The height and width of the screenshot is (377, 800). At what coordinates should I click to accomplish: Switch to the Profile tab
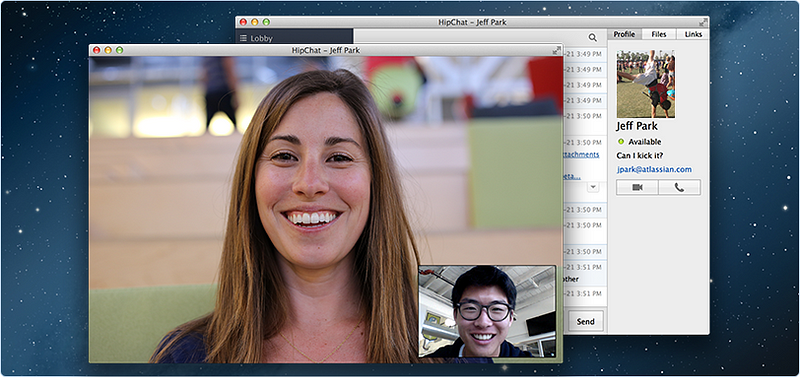(x=624, y=34)
